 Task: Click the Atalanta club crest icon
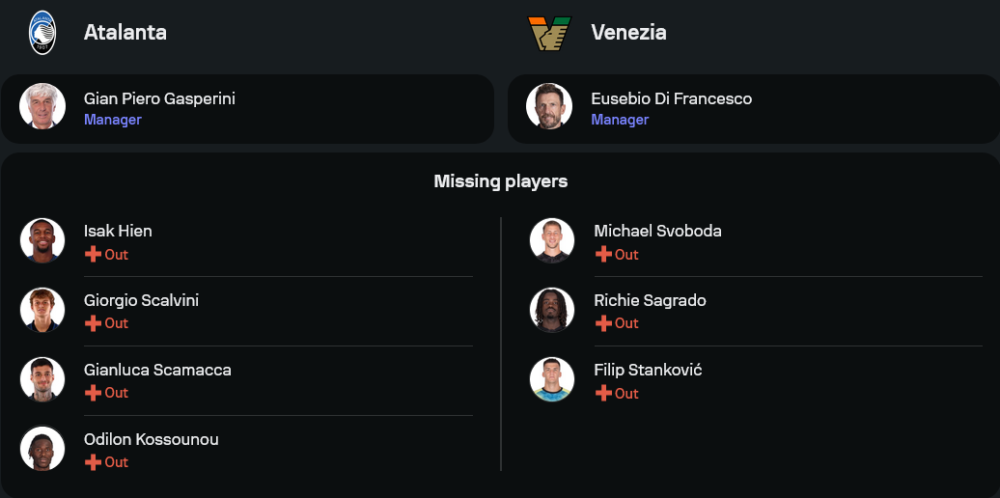[x=43, y=33]
